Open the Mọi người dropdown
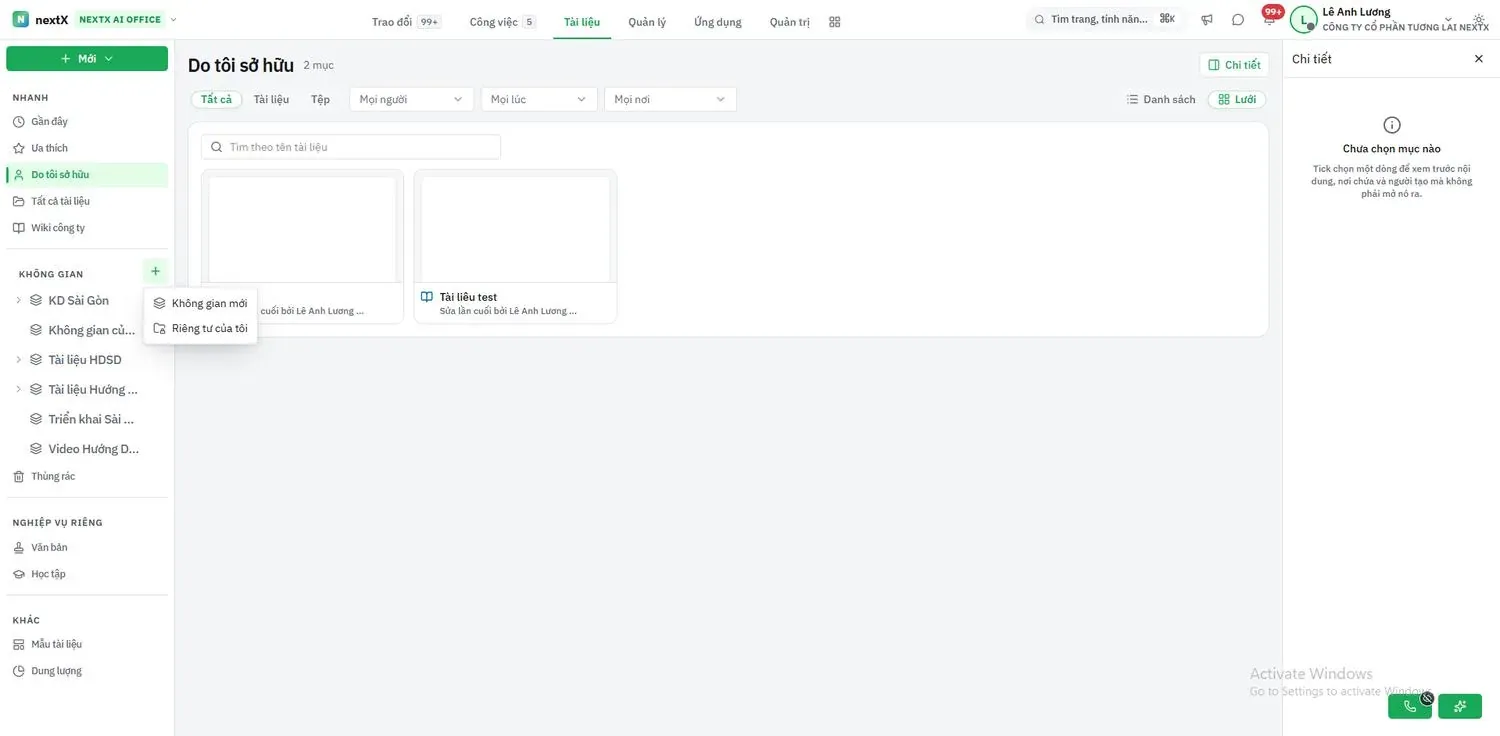Image resolution: width=1500 pixels, height=736 pixels. point(411,99)
